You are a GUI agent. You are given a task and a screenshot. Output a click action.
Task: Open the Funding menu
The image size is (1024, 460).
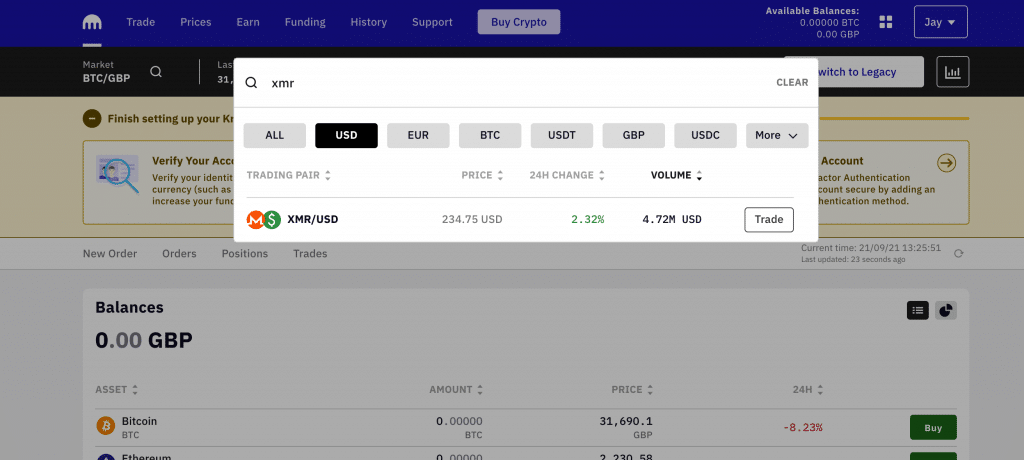pyautogui.click(x=305, y=22)
